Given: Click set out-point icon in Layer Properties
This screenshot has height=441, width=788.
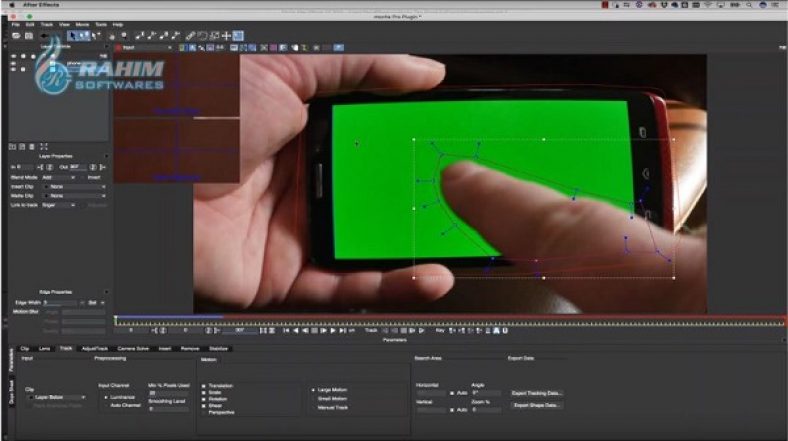Looking at the screenshot, I should (102, 167).
